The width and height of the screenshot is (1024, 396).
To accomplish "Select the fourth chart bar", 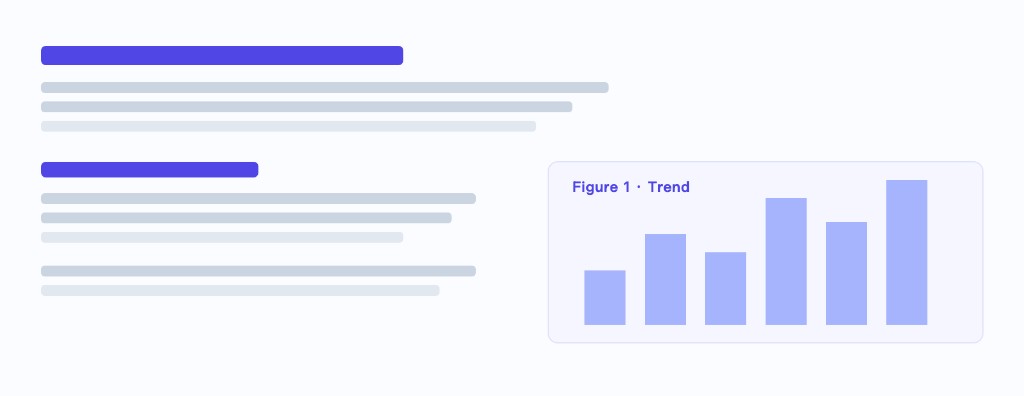I will [786, 261].
